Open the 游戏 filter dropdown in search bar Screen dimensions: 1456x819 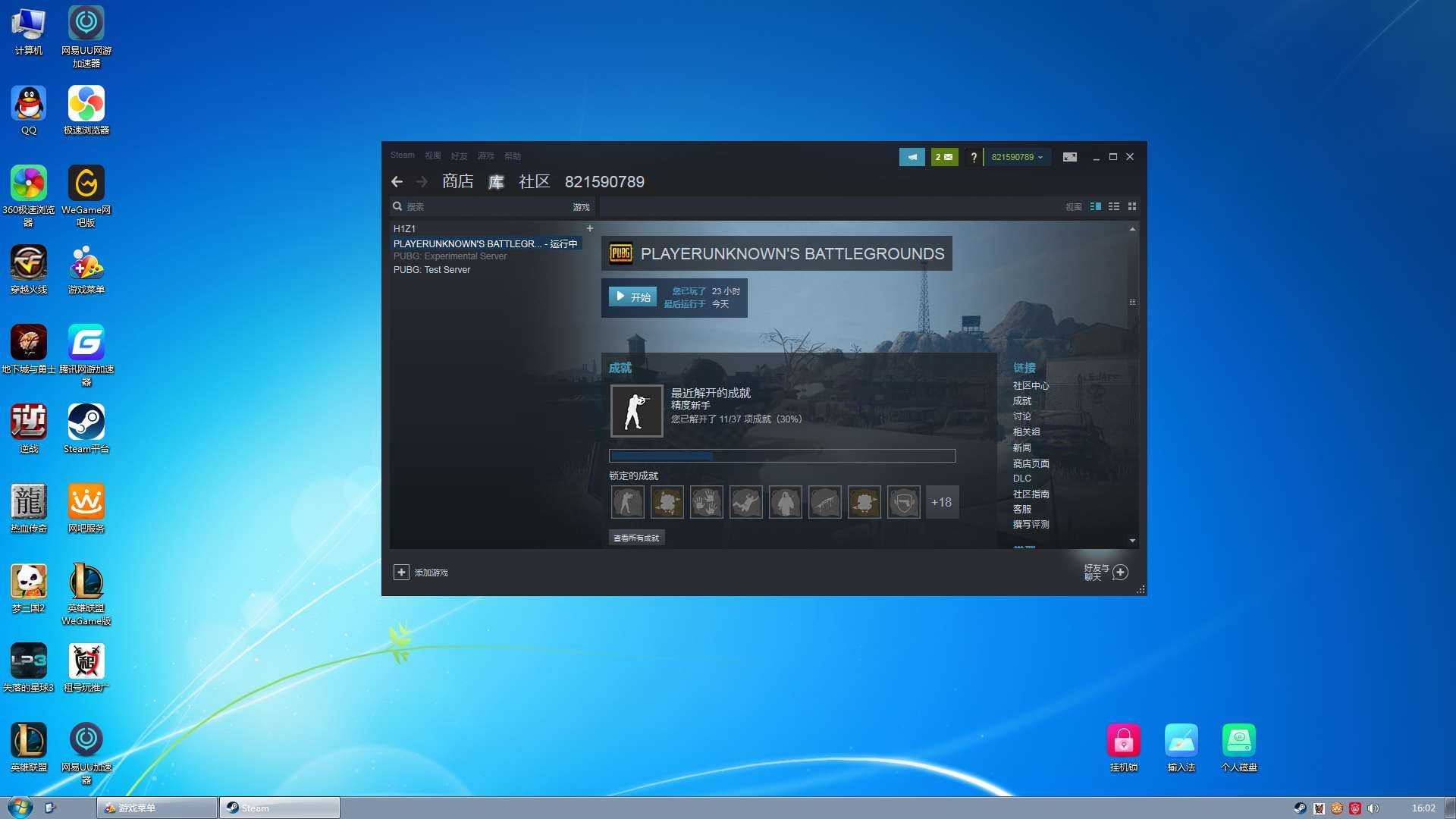581,207
